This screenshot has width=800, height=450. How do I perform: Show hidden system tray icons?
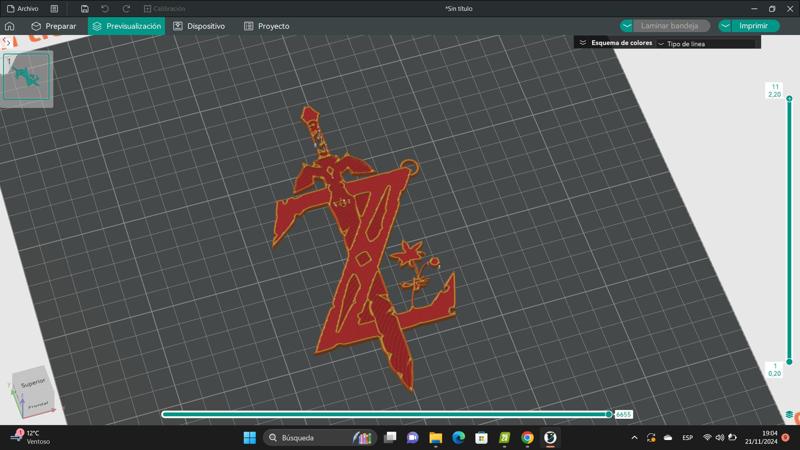634,437
